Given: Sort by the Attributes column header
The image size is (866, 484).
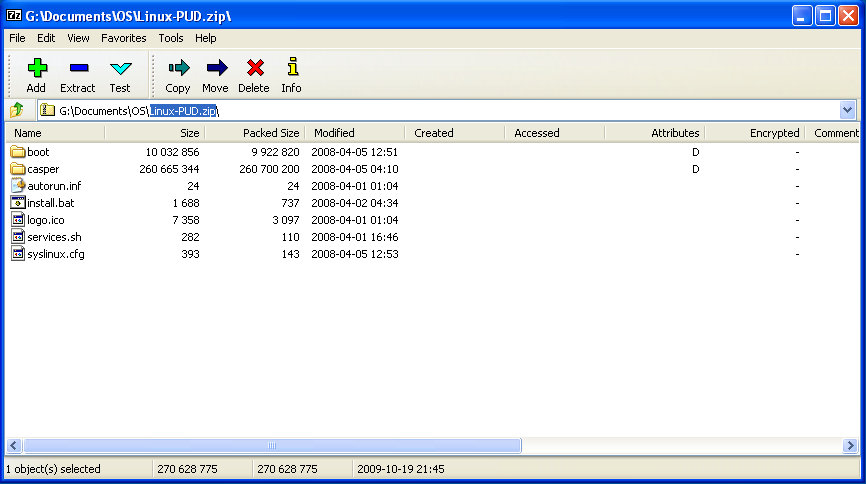Looking at the screenshot, I should (654, 133).
